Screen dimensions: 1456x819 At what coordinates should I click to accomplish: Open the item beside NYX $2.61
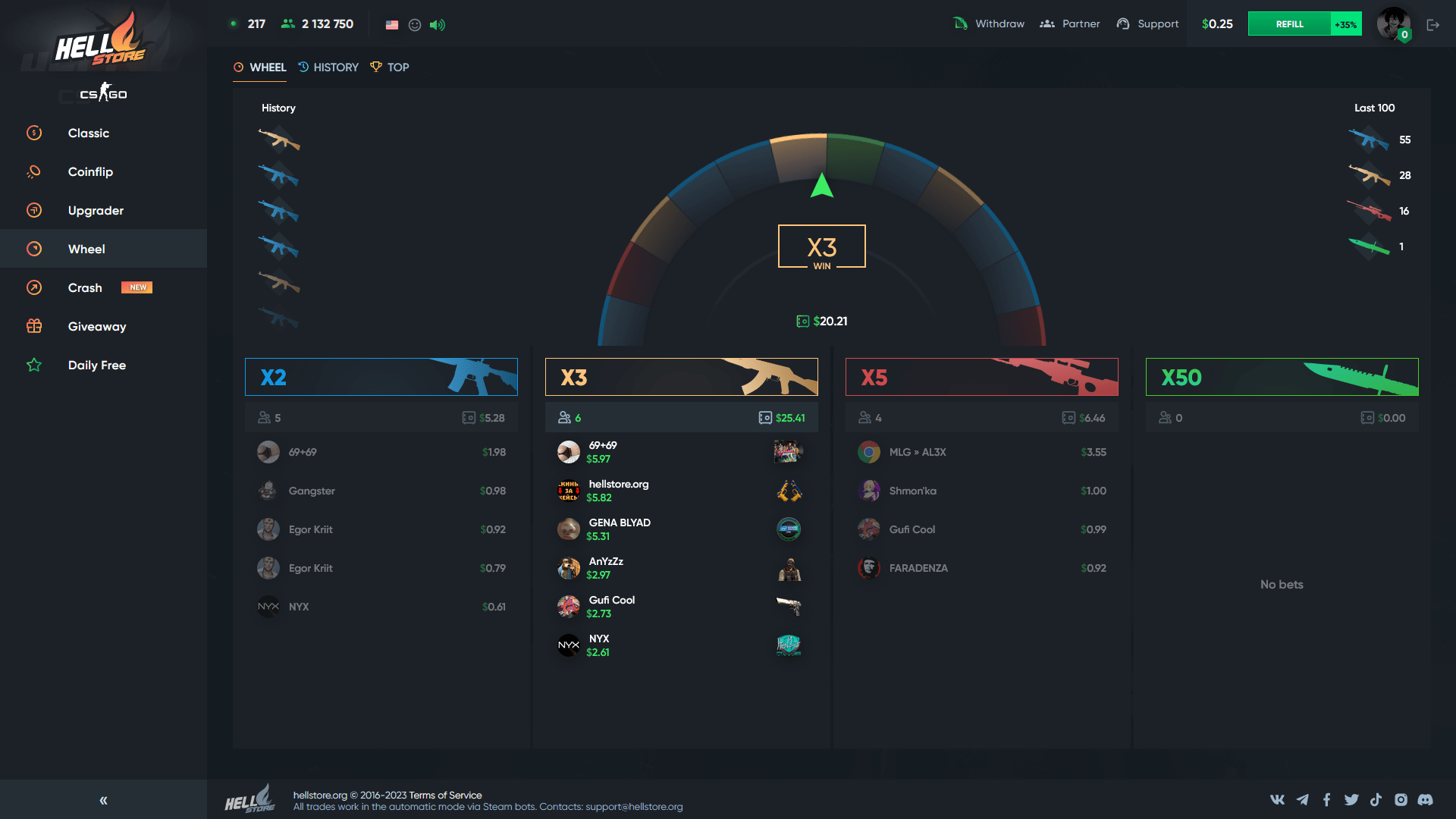[789, 645]
